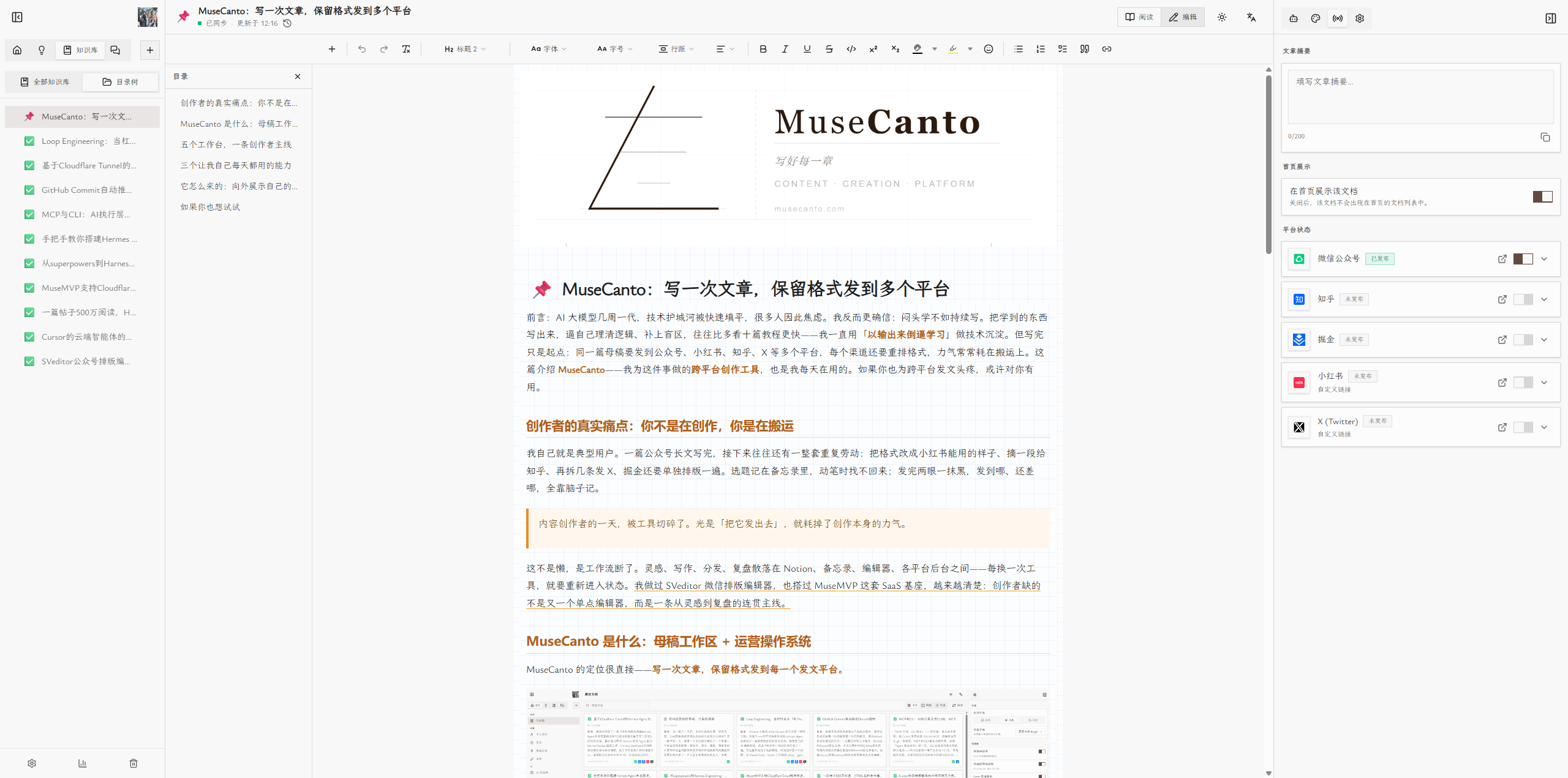Switch to 目录树 tab

point(120,82)
